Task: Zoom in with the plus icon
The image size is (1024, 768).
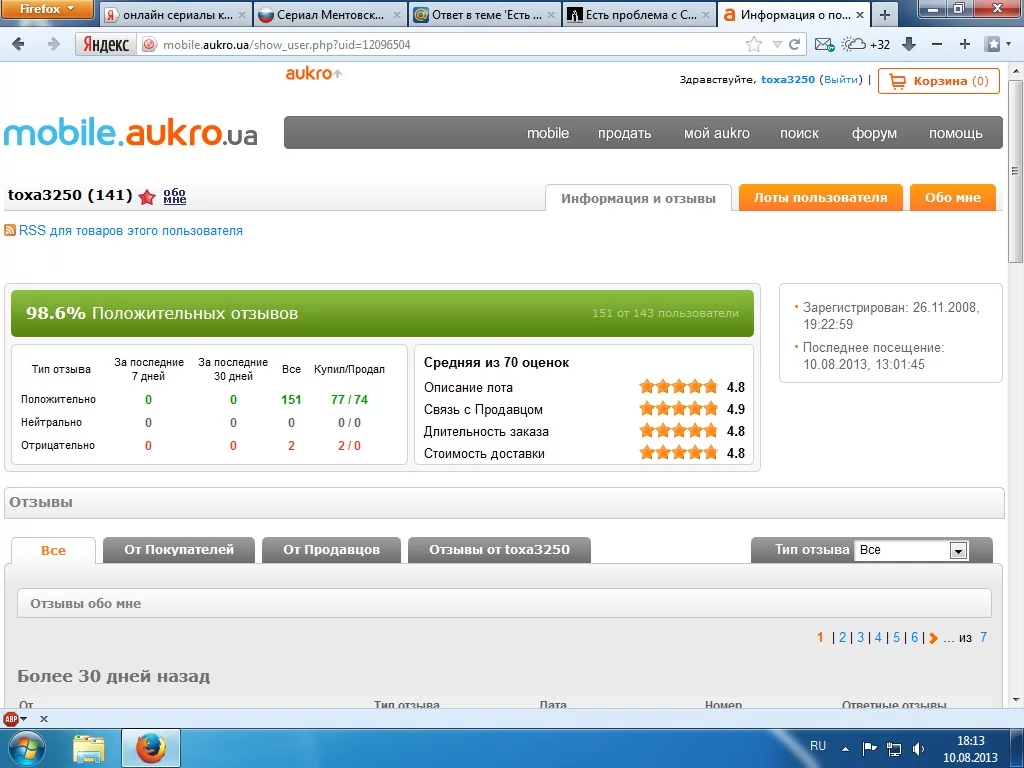Action: [965, 44]
